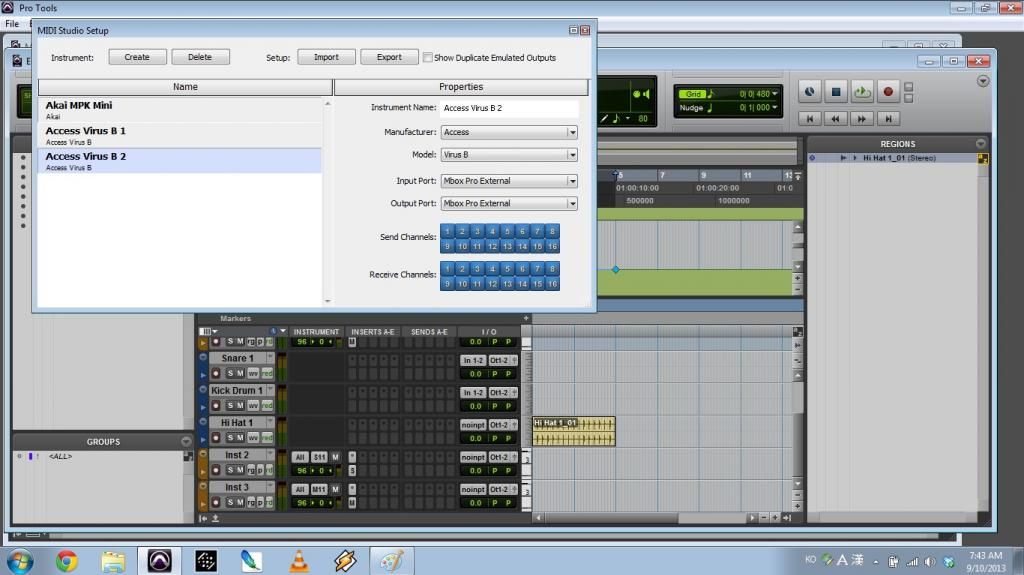Open Google Chrome from the taskbar
The width and height of the screenshot is (1024, 575).
click(x=67, y=561)
